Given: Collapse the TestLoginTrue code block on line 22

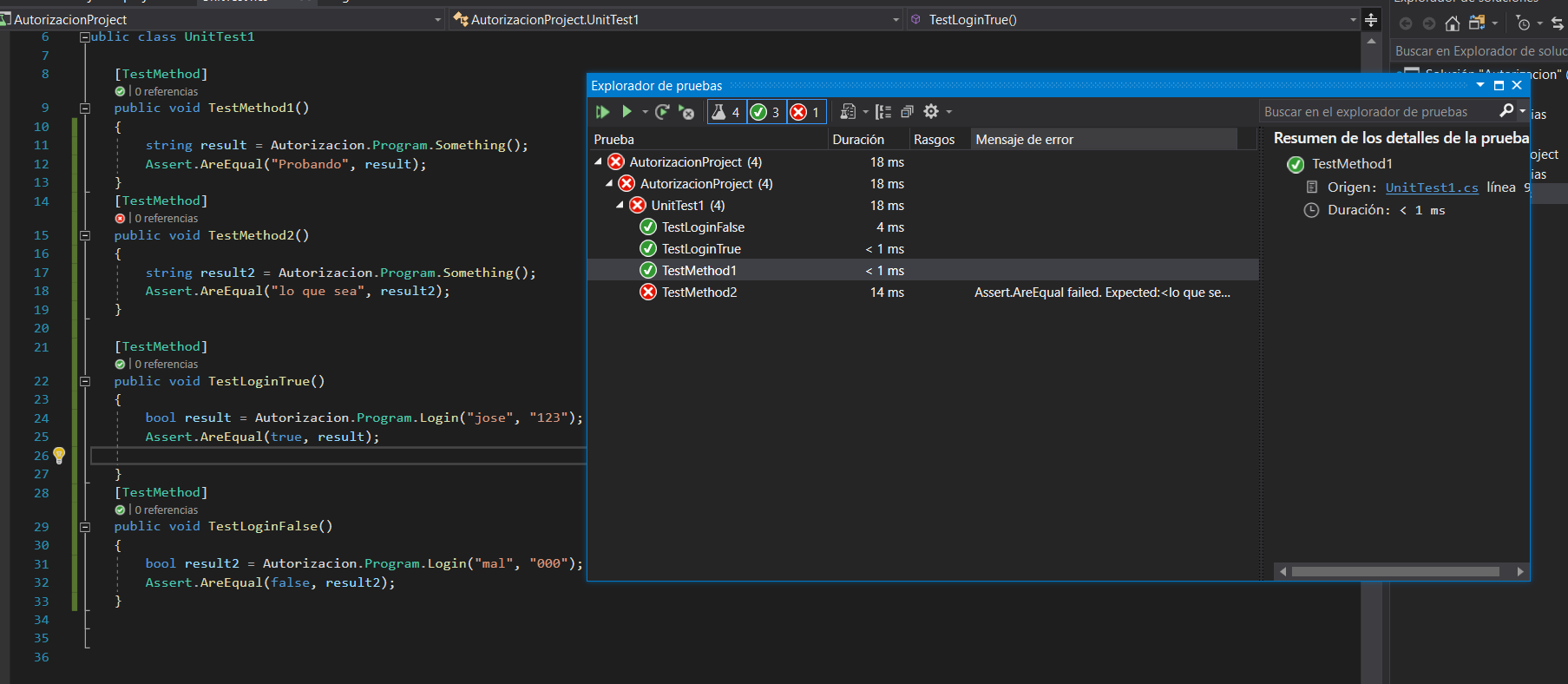Looking at the screenshot, I should click(85, 381).
